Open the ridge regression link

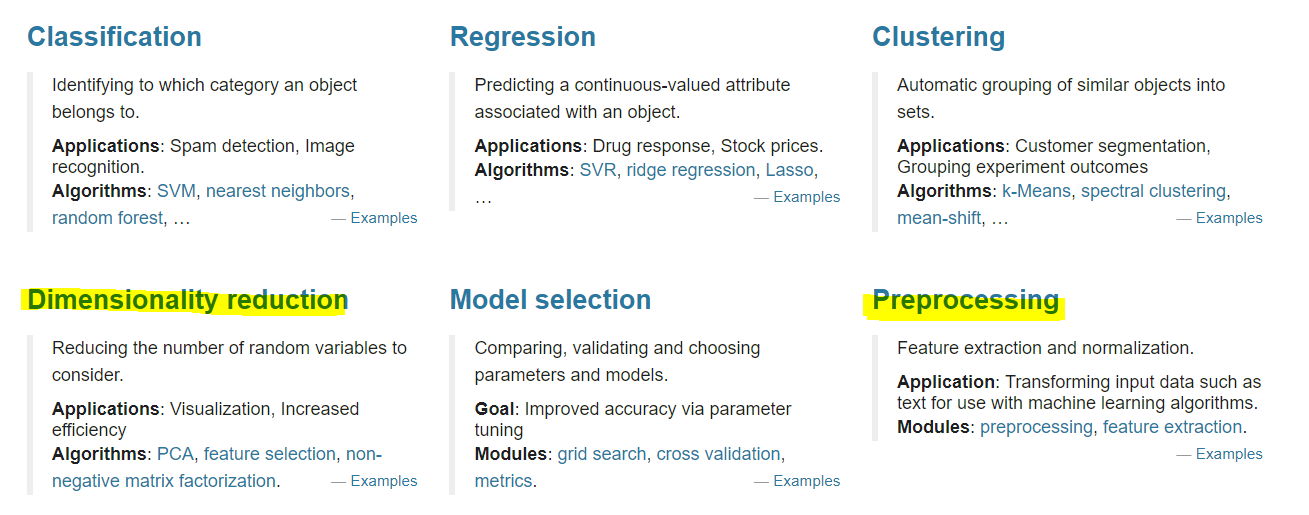690,171
